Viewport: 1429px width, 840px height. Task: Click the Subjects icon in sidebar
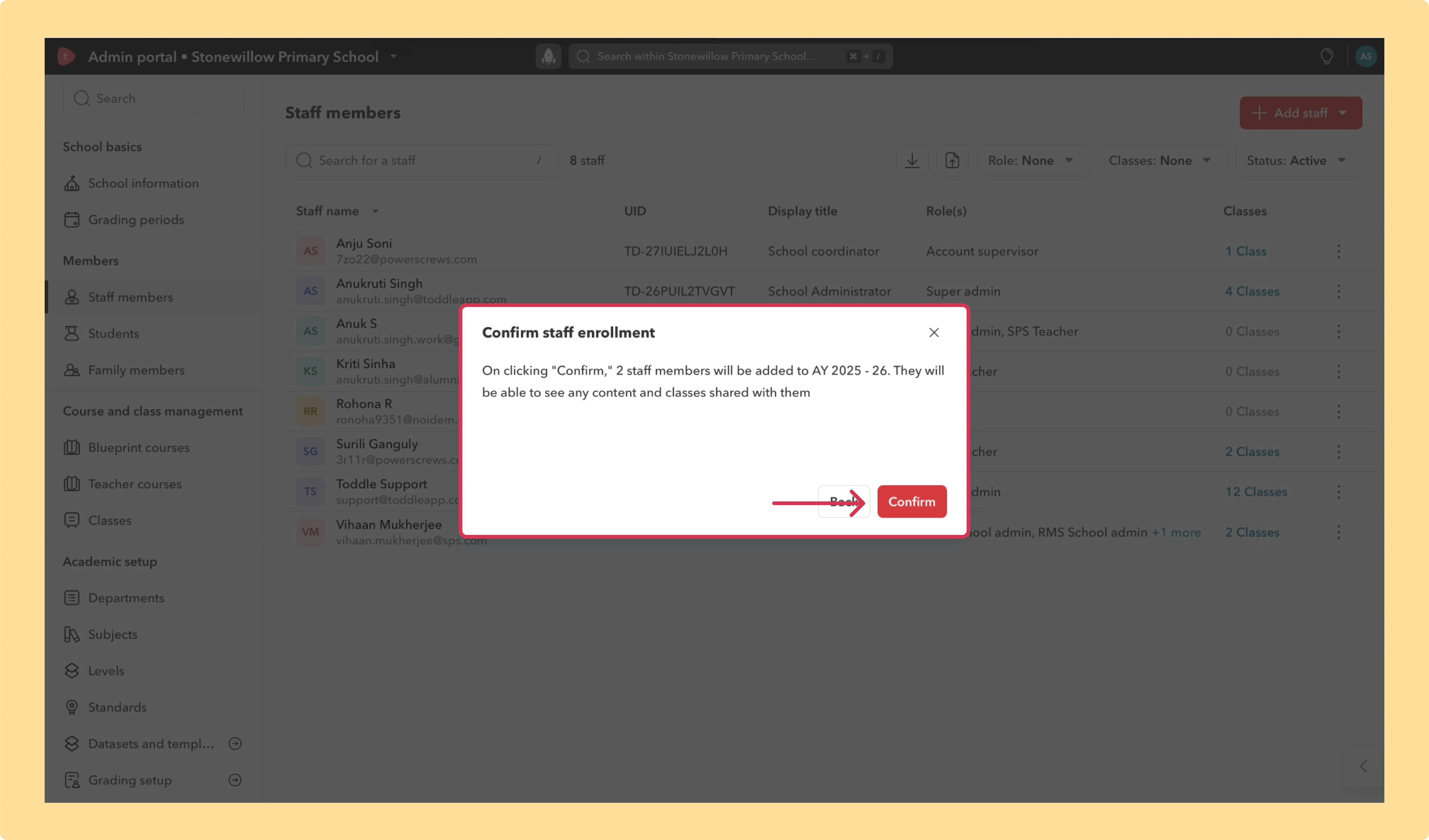pyautogui.click(x=72, y=634)
